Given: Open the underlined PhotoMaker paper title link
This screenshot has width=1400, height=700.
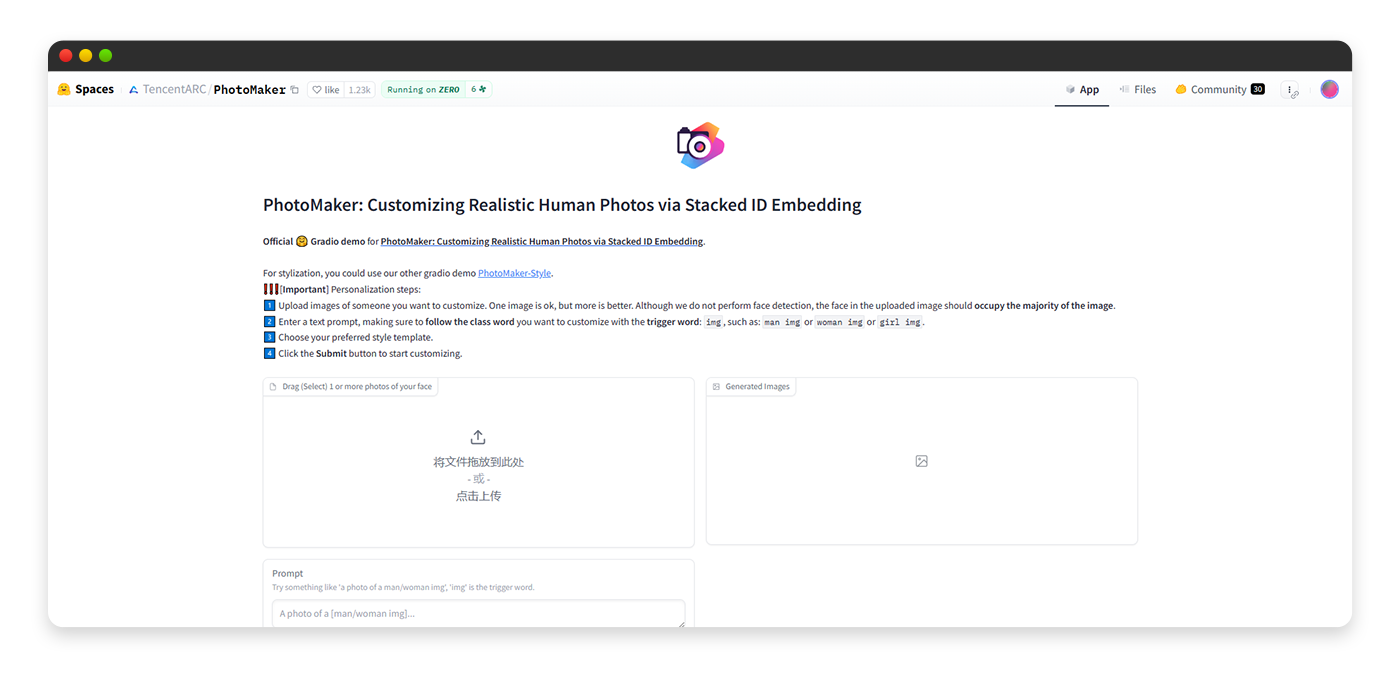Looking at the screenshot, I should point(542,241).
